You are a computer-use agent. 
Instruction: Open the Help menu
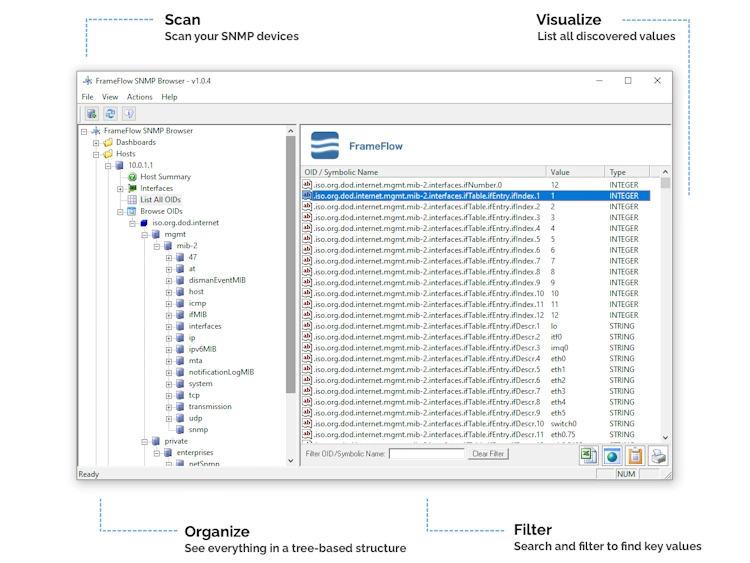tap(169, 97)
